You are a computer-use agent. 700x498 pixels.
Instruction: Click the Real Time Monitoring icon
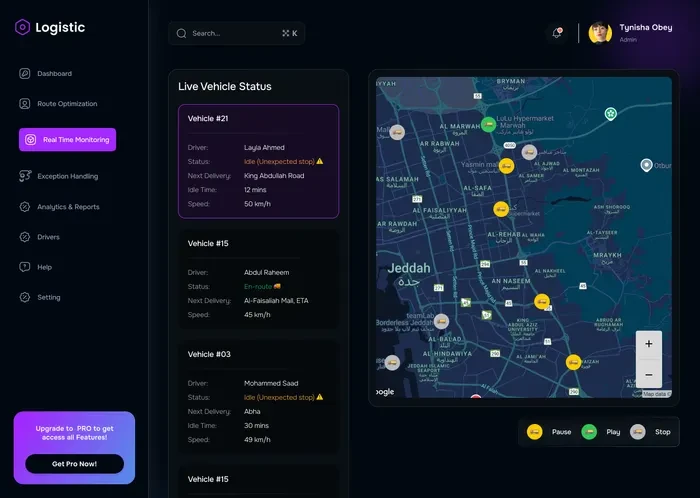(30, 140)
